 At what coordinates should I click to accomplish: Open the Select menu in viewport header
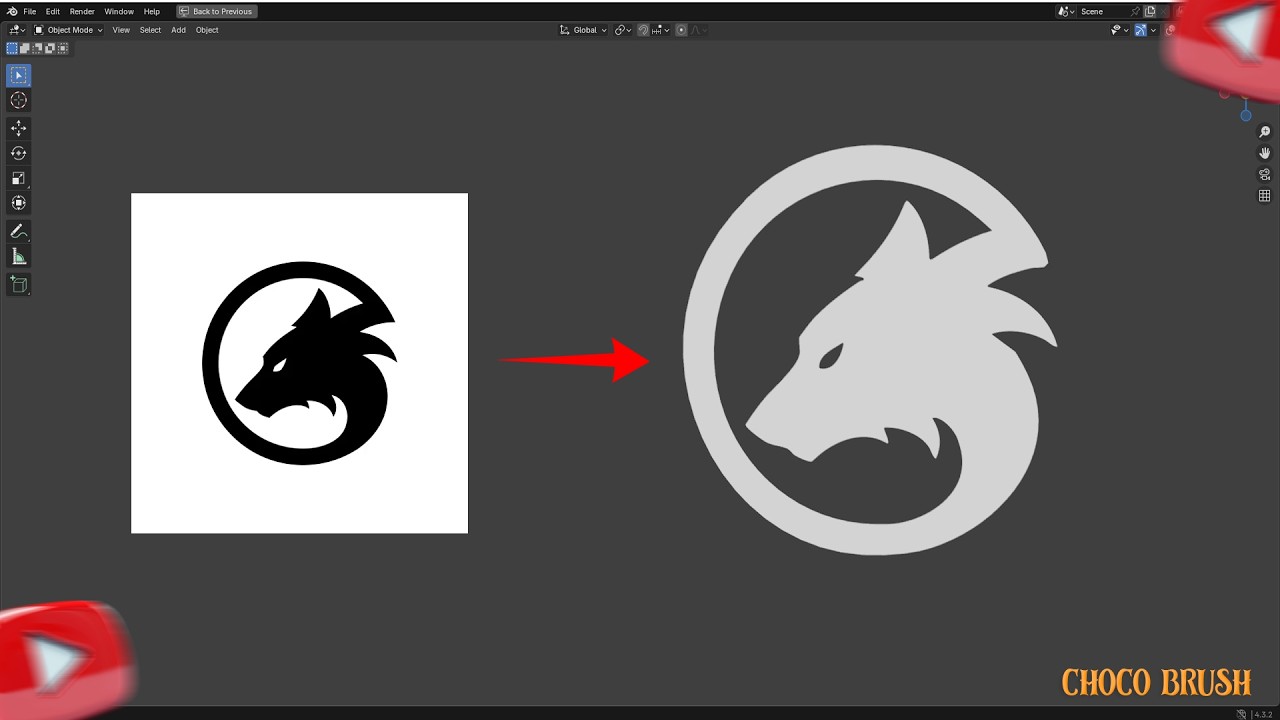(150, 30)
